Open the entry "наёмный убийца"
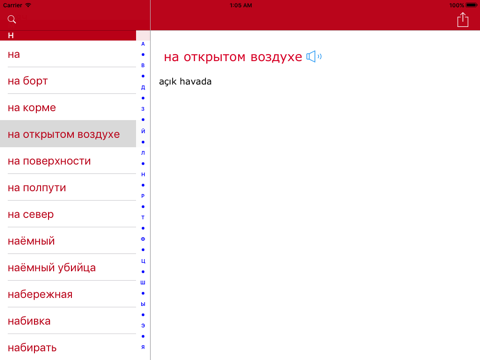This screenshot has height=360, width=480. click(x=68, y=267)
